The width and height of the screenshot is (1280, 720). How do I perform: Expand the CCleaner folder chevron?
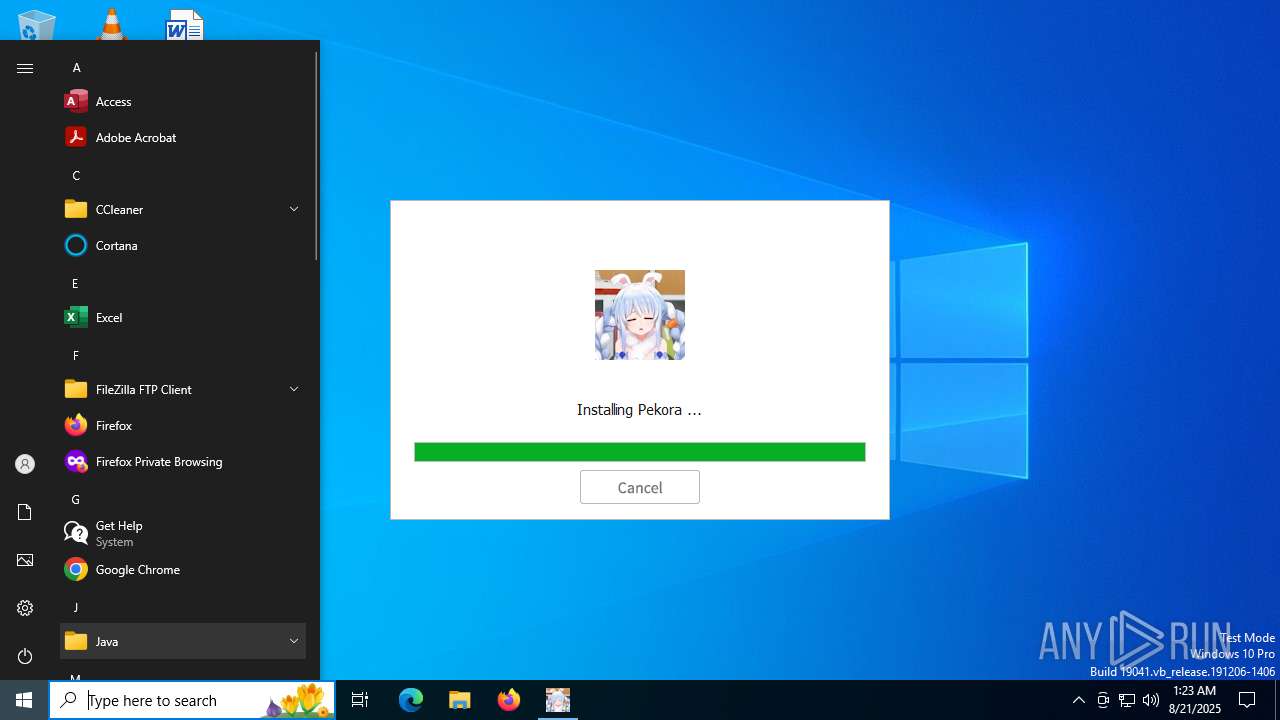pos(294,209)
